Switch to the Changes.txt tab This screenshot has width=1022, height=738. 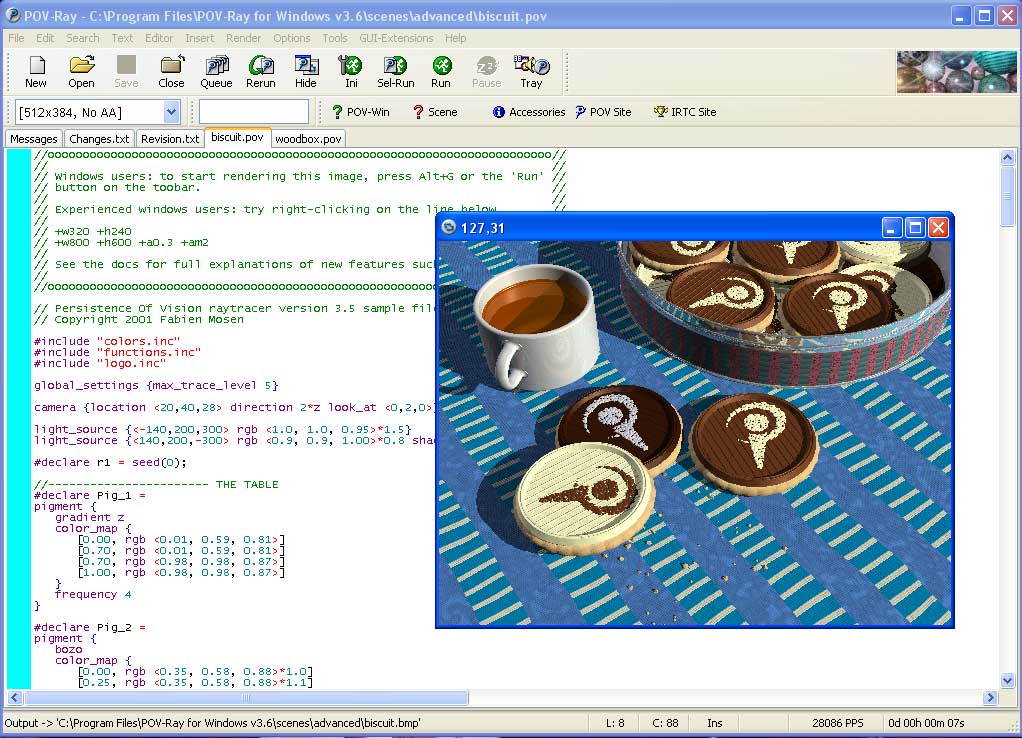(x=99, y=139)
